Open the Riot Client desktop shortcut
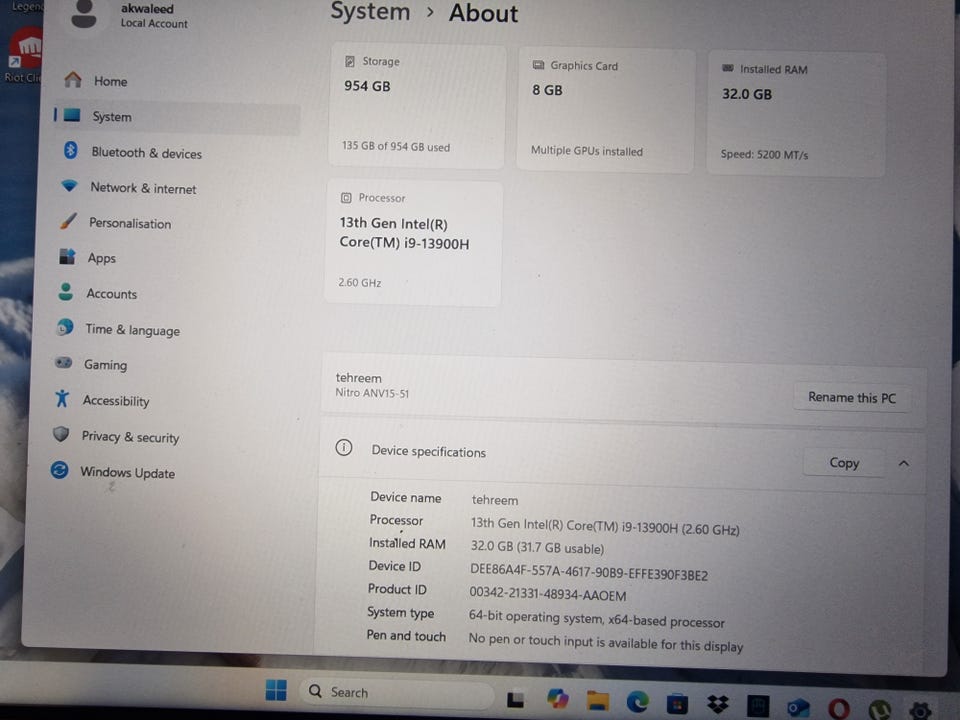This screenshot has height=720, width=960. pos(22,56)
